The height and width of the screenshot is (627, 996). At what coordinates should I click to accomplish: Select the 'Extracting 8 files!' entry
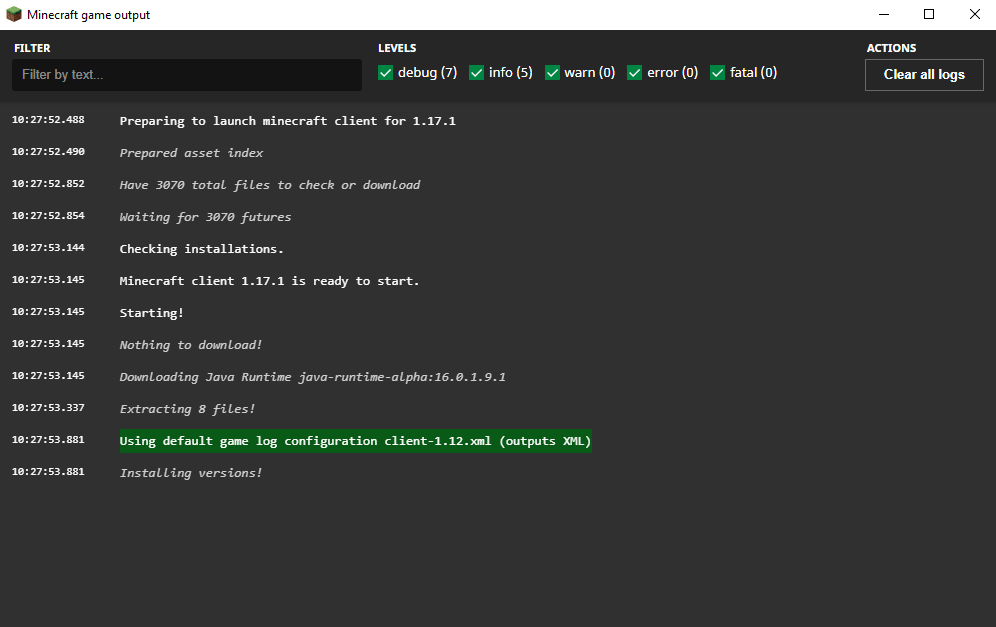[x=187, y=409]
